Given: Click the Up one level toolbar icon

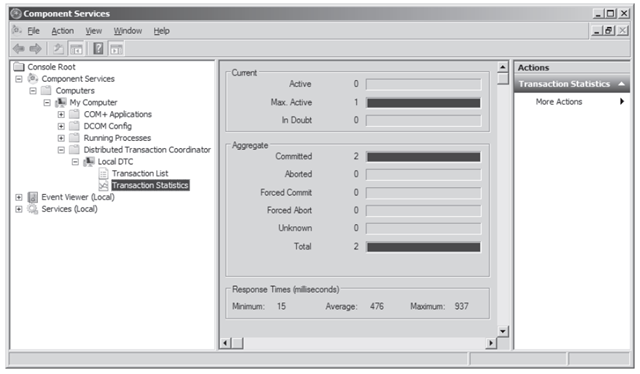Looking at the screenshot, I should [58, 49].
